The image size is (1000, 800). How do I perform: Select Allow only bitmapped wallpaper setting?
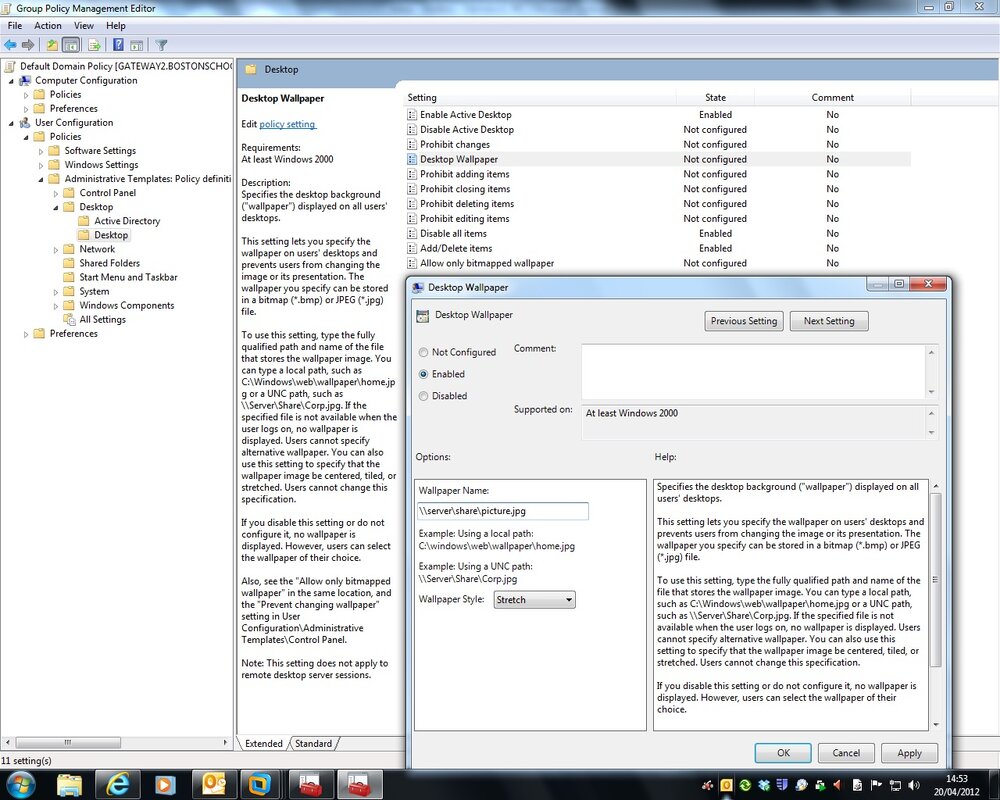pos(487,263)
